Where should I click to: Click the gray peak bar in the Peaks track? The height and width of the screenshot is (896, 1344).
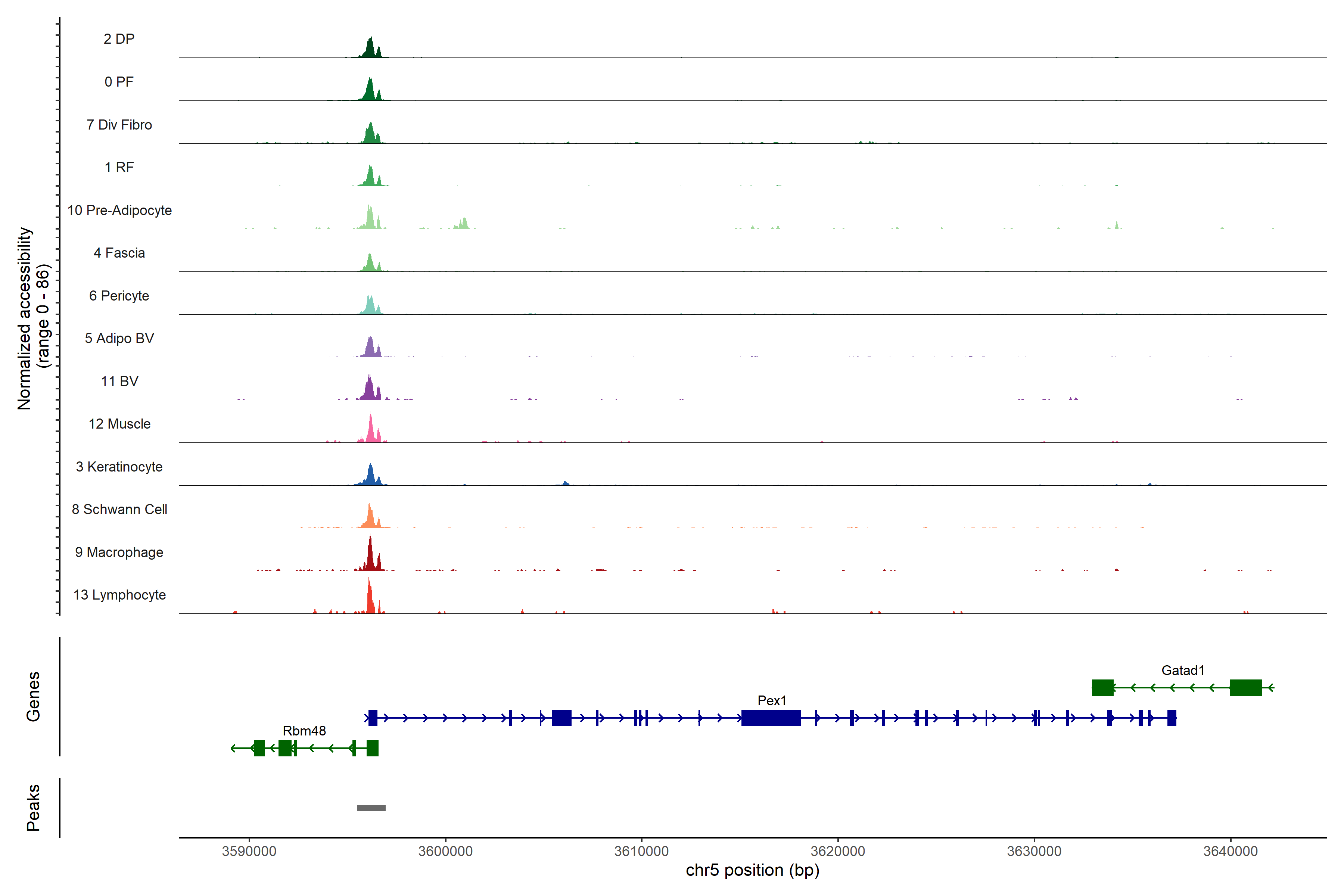tap(371, 808)
